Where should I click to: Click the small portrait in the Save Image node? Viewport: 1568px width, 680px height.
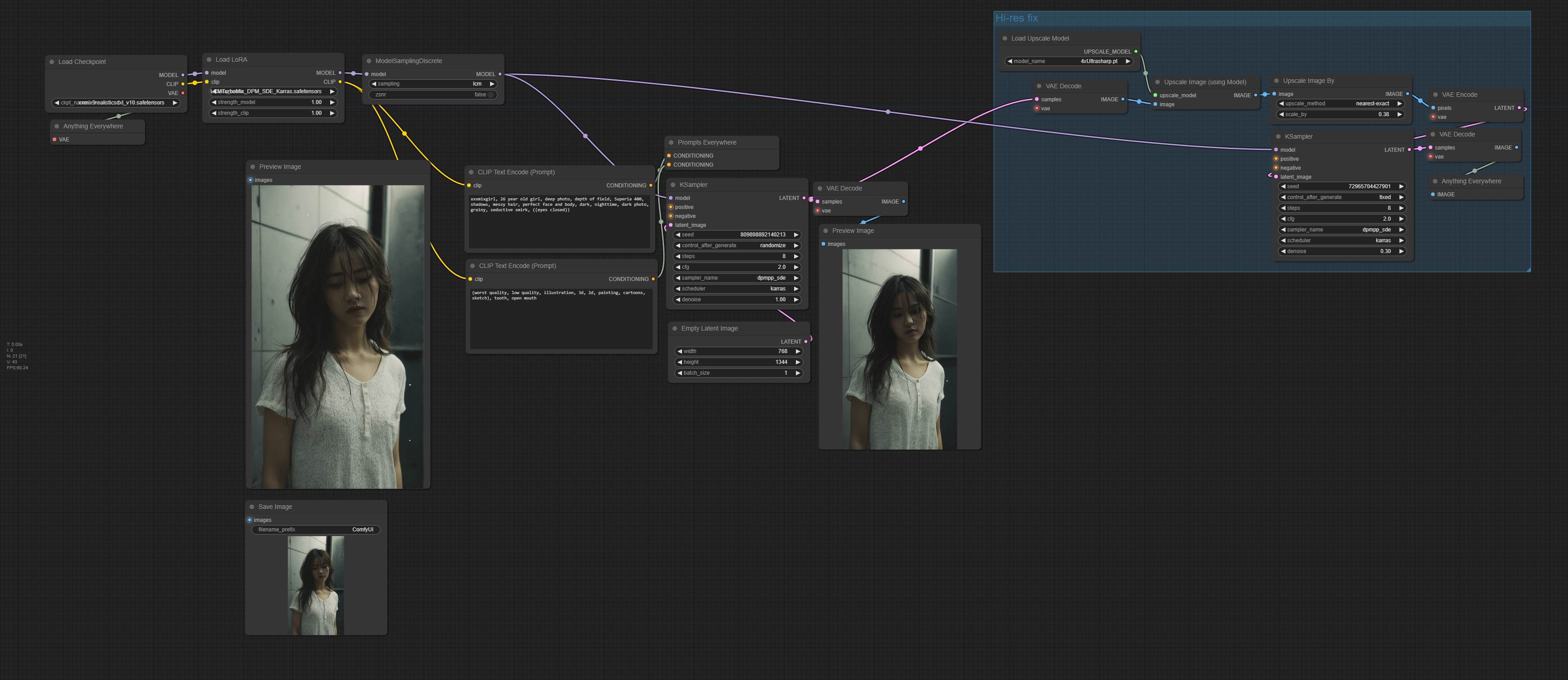(x=316, y=585)
